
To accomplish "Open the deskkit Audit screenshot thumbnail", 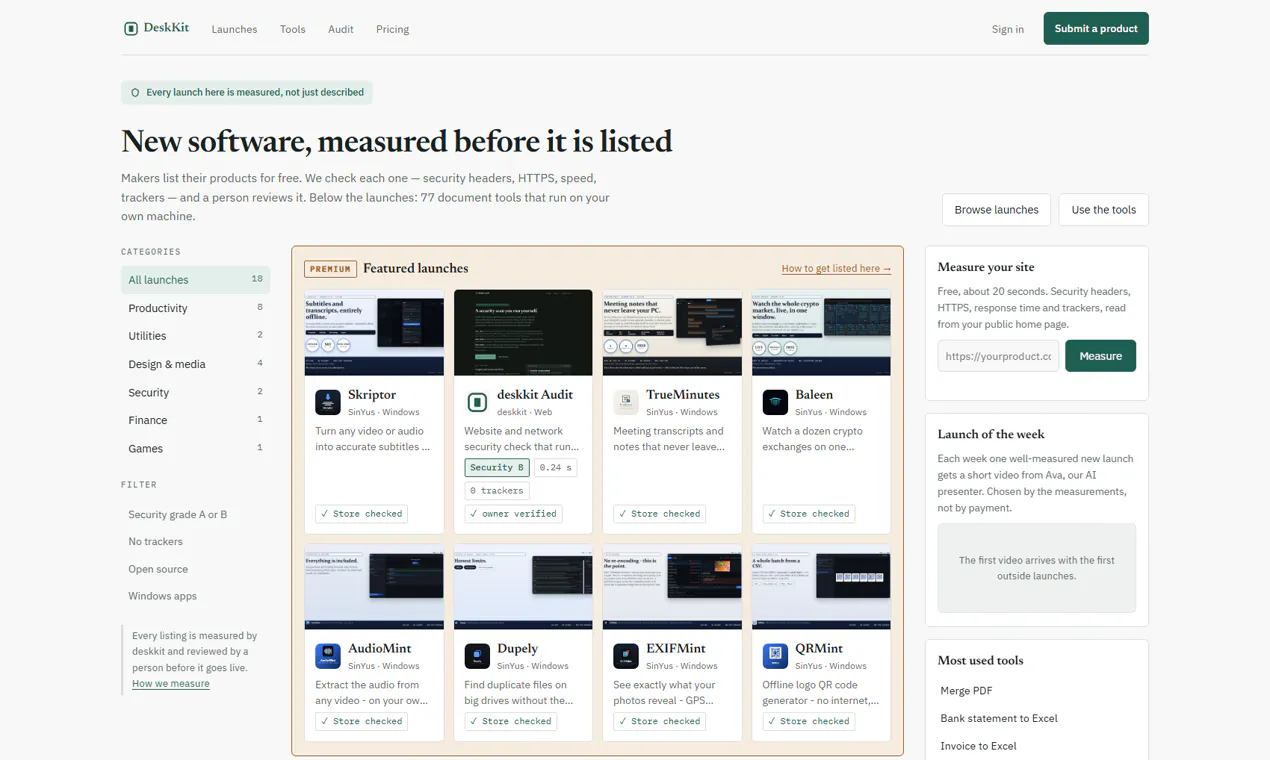I will tap(523, 333).
